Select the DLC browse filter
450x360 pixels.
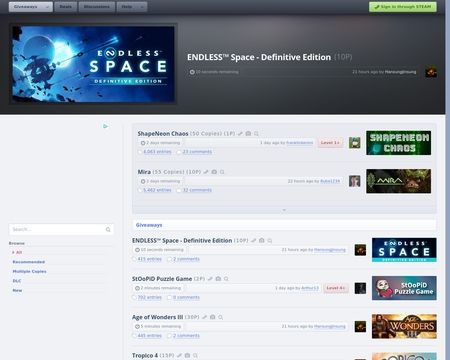pos(17,281)
